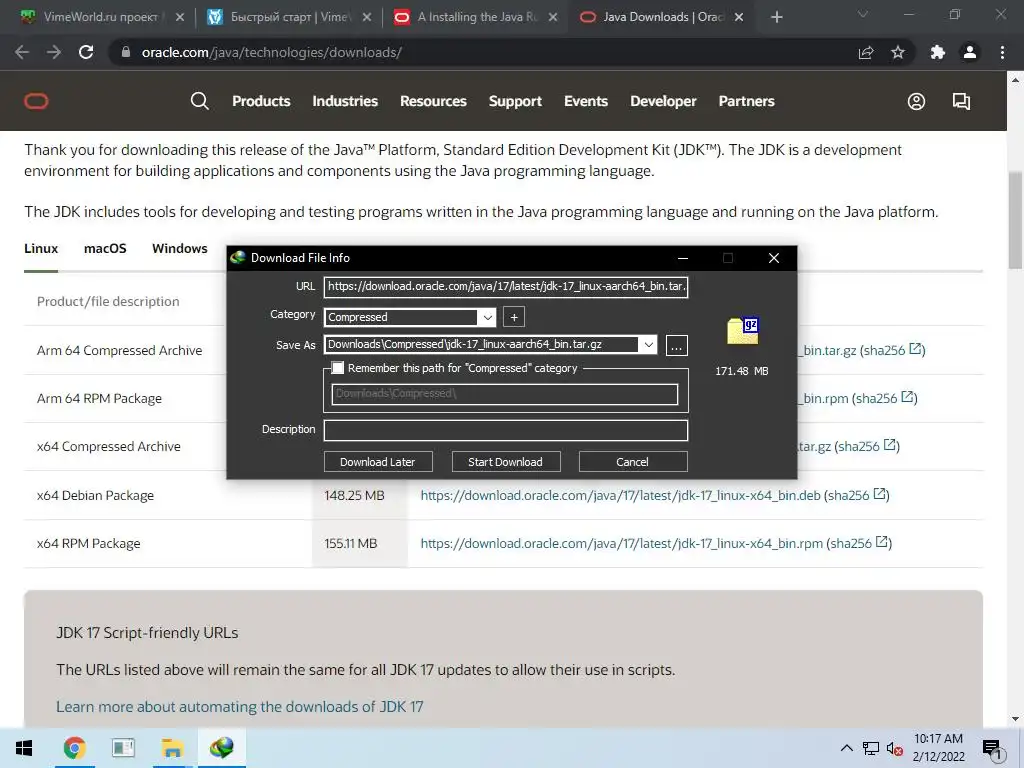This screenshot has height=768, width=1024.
Task: Bookmark this page with the star
Action: pyautogui.click(x=898, y=52)
